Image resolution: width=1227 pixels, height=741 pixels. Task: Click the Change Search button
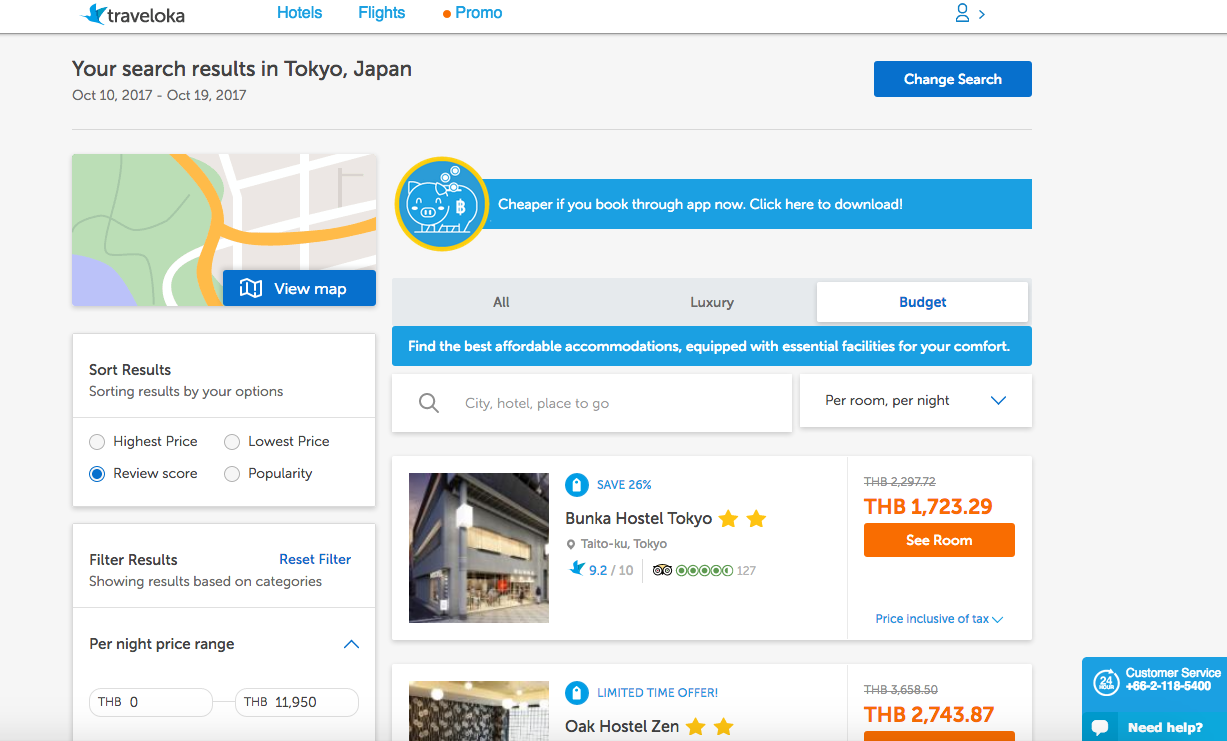pyautogui.click(x=953, y=79)
